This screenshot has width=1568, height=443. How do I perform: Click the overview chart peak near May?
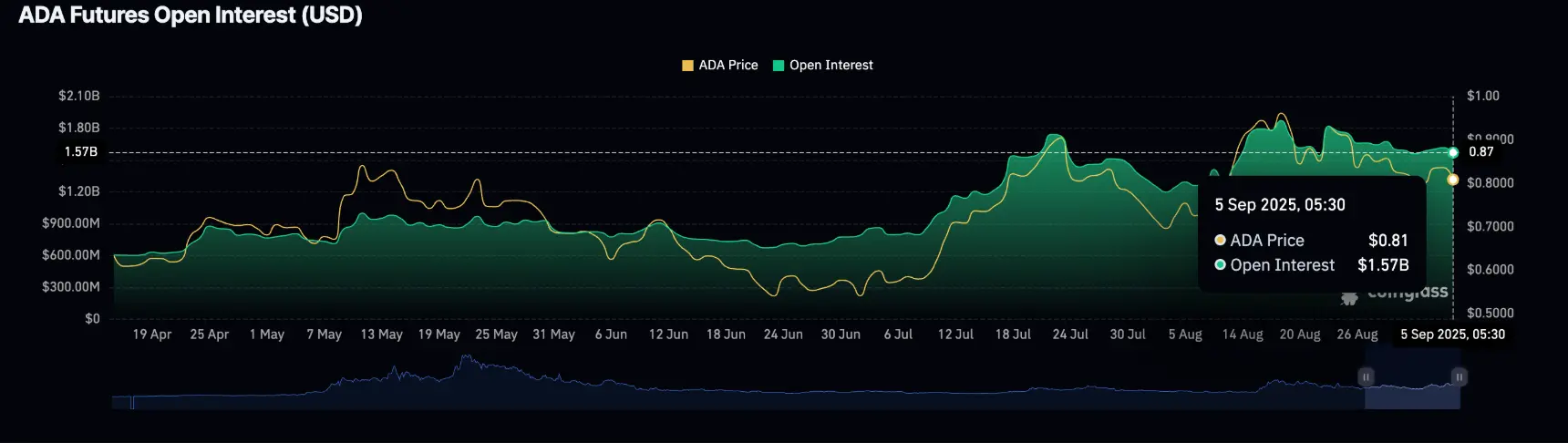(466, 359)
